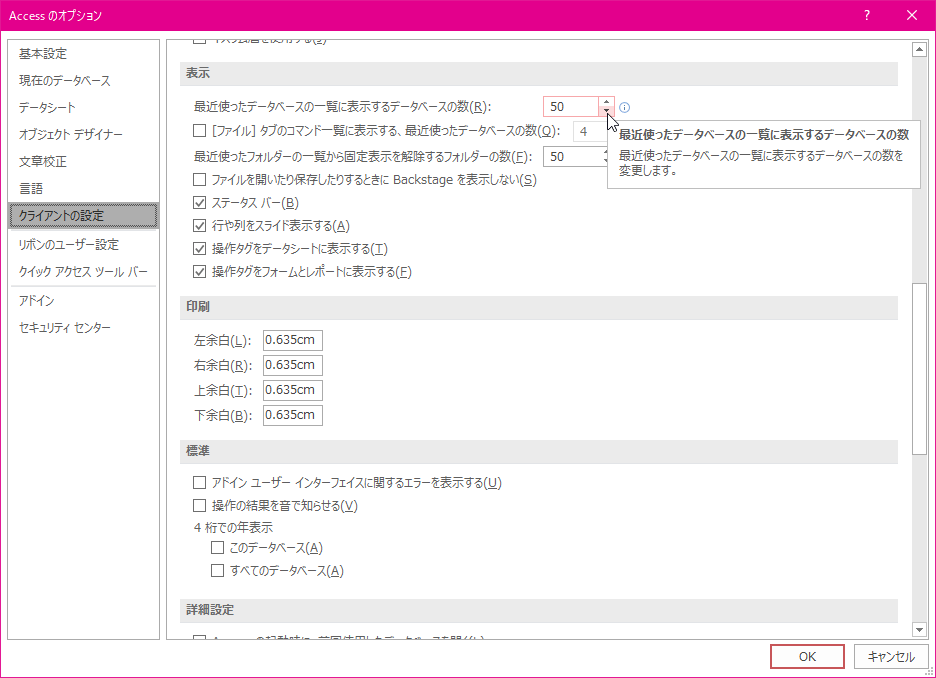Viewport: 936px width, 678px height.
Task: Check このデータベース four-digit year option
Action: click(x=217, y=547)
